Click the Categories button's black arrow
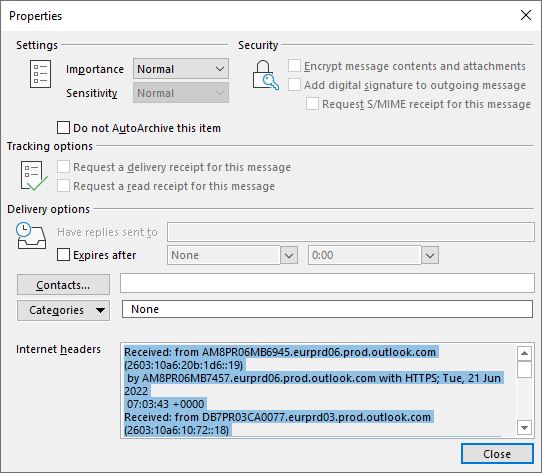The image size is (542, 473). [100, 310]
